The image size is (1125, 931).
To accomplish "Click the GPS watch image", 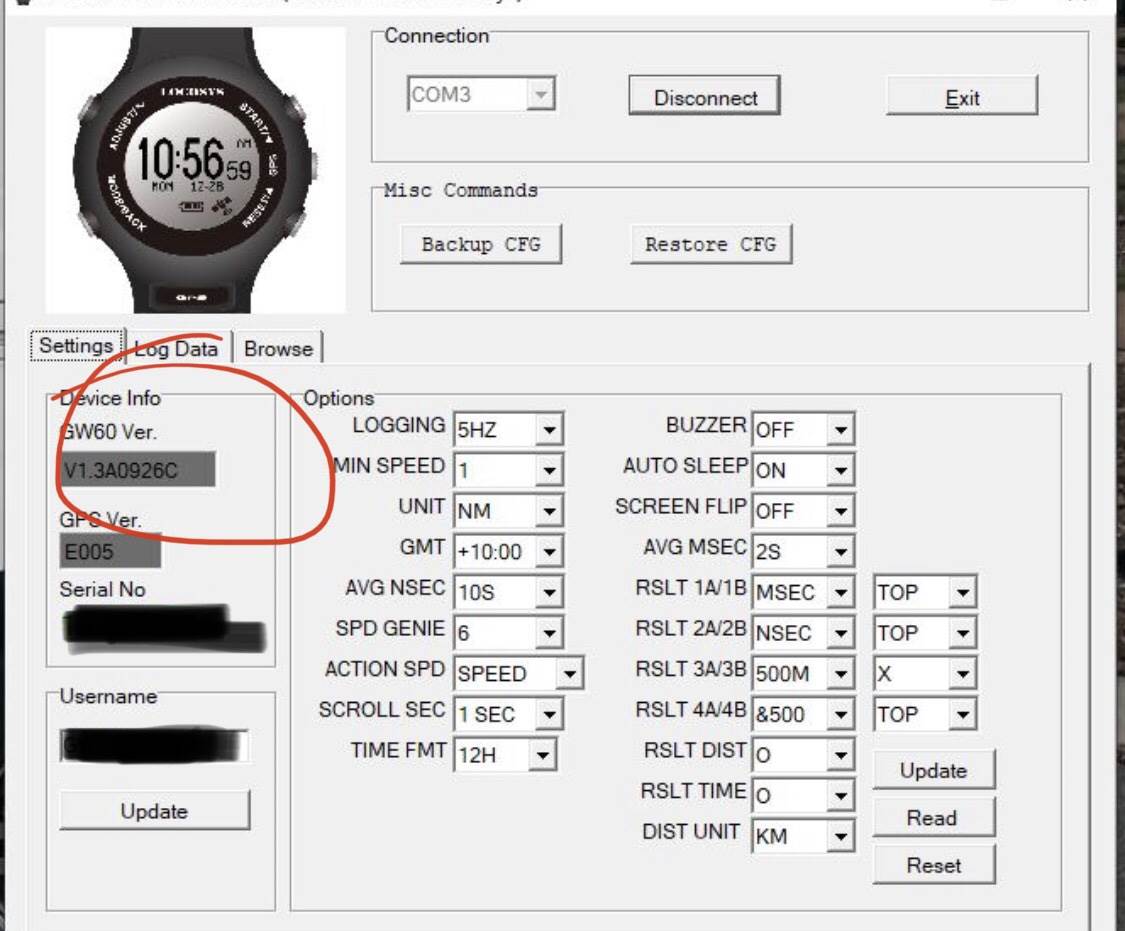I will [196, 170].
